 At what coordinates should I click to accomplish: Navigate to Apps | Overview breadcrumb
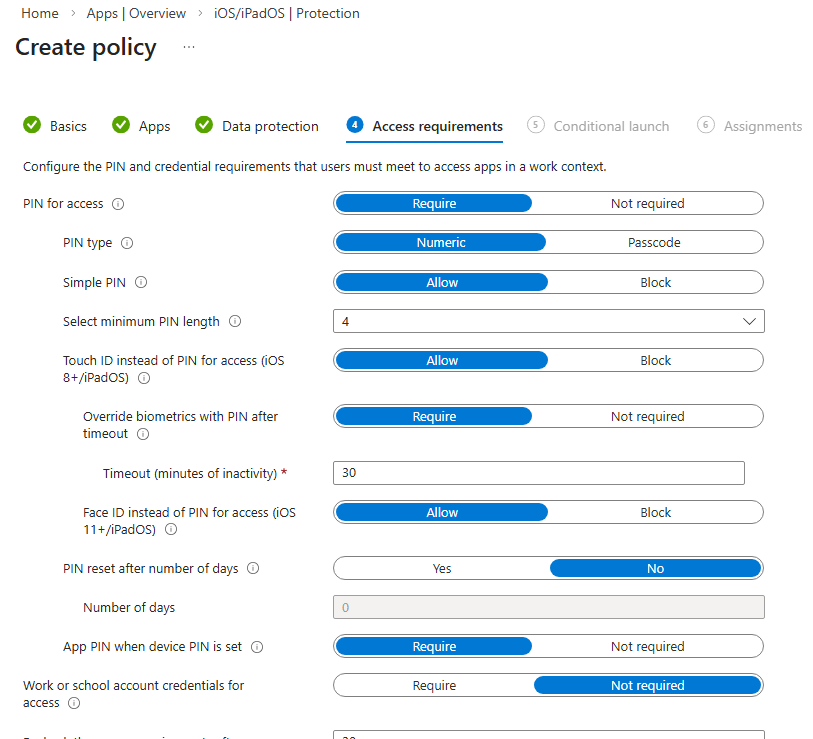(136, 14)
